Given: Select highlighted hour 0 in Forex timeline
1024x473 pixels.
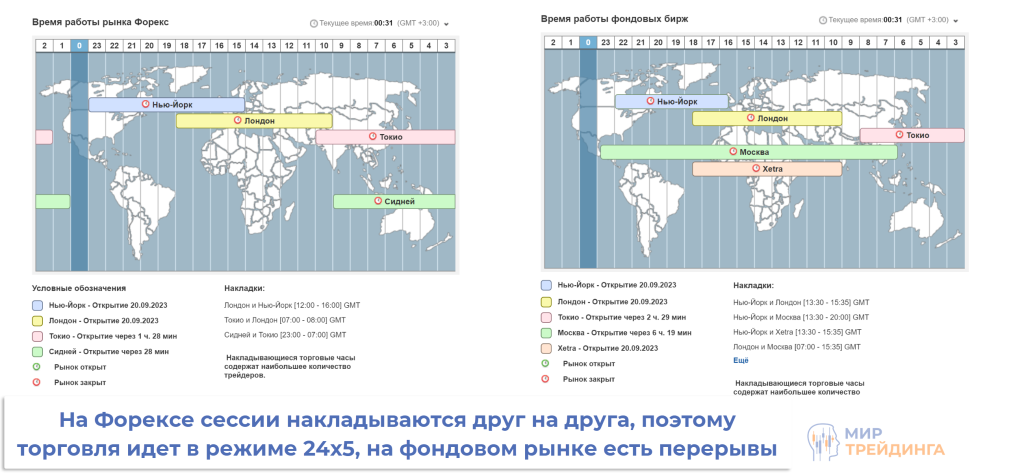Looking at the screenshot, I should 79,45.
